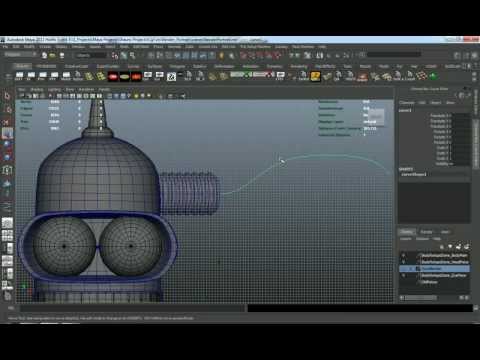Open Script Editor from command line end

[x=476, y=308]
